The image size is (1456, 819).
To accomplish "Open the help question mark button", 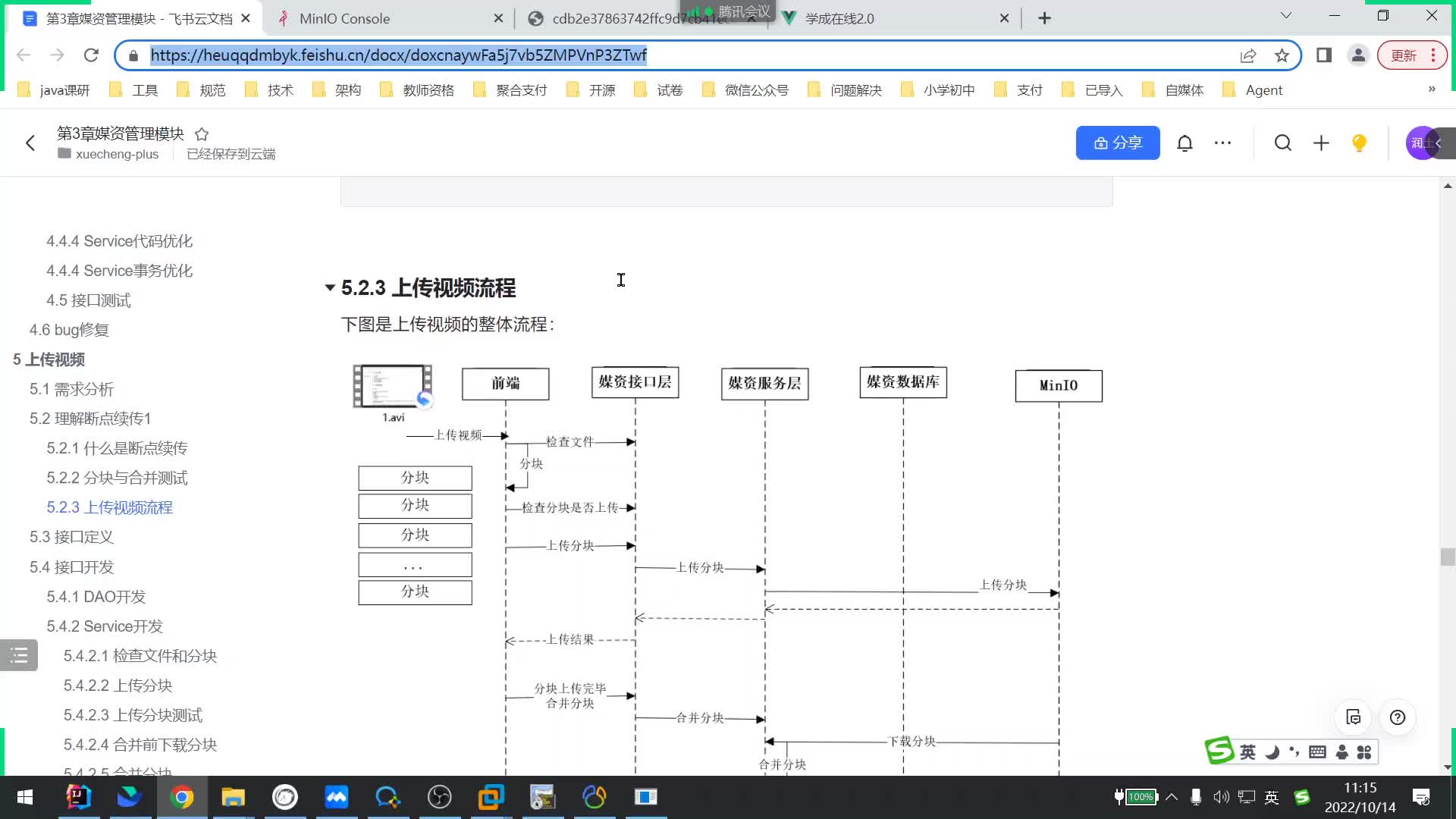I will [x=1398, y=717].
